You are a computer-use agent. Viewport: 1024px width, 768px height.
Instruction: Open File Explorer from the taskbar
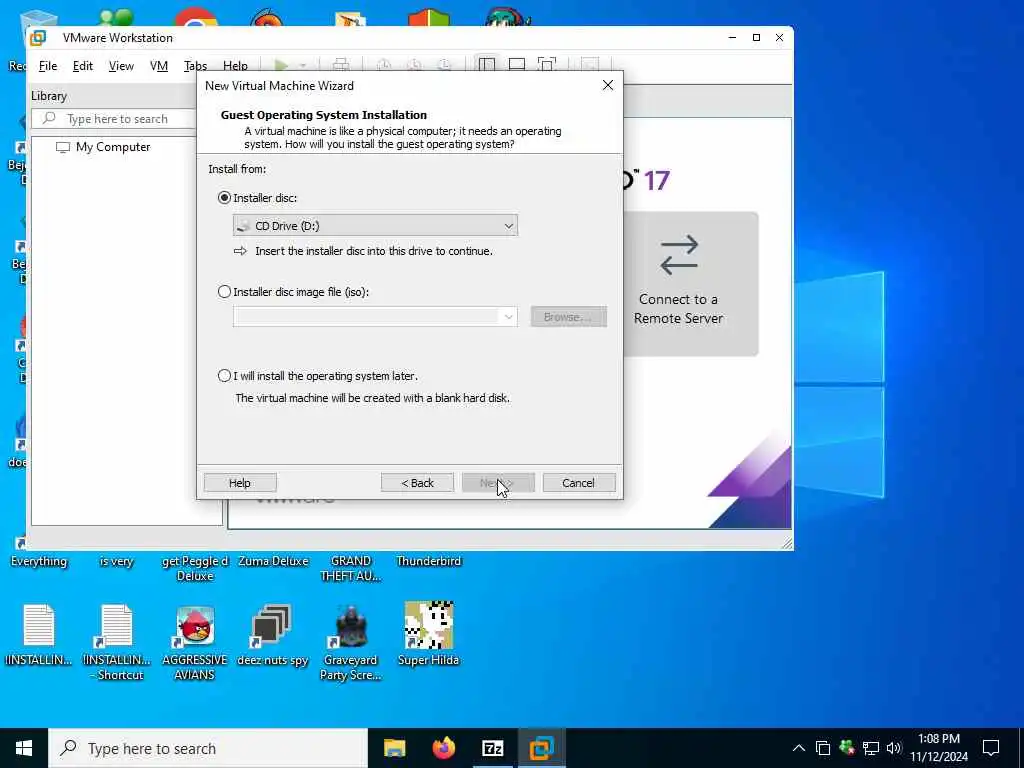(x=394, y=748)
